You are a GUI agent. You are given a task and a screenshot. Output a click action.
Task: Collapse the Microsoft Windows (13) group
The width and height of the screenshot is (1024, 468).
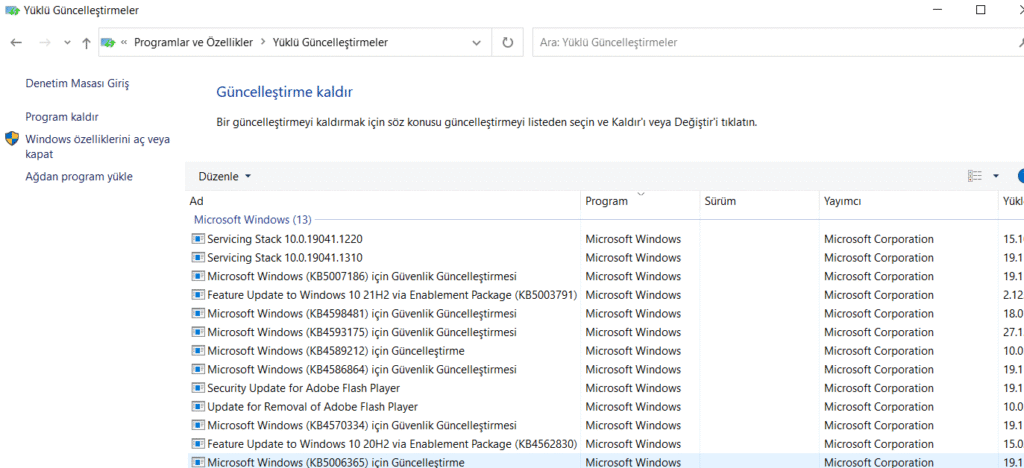tap(252, 219)
